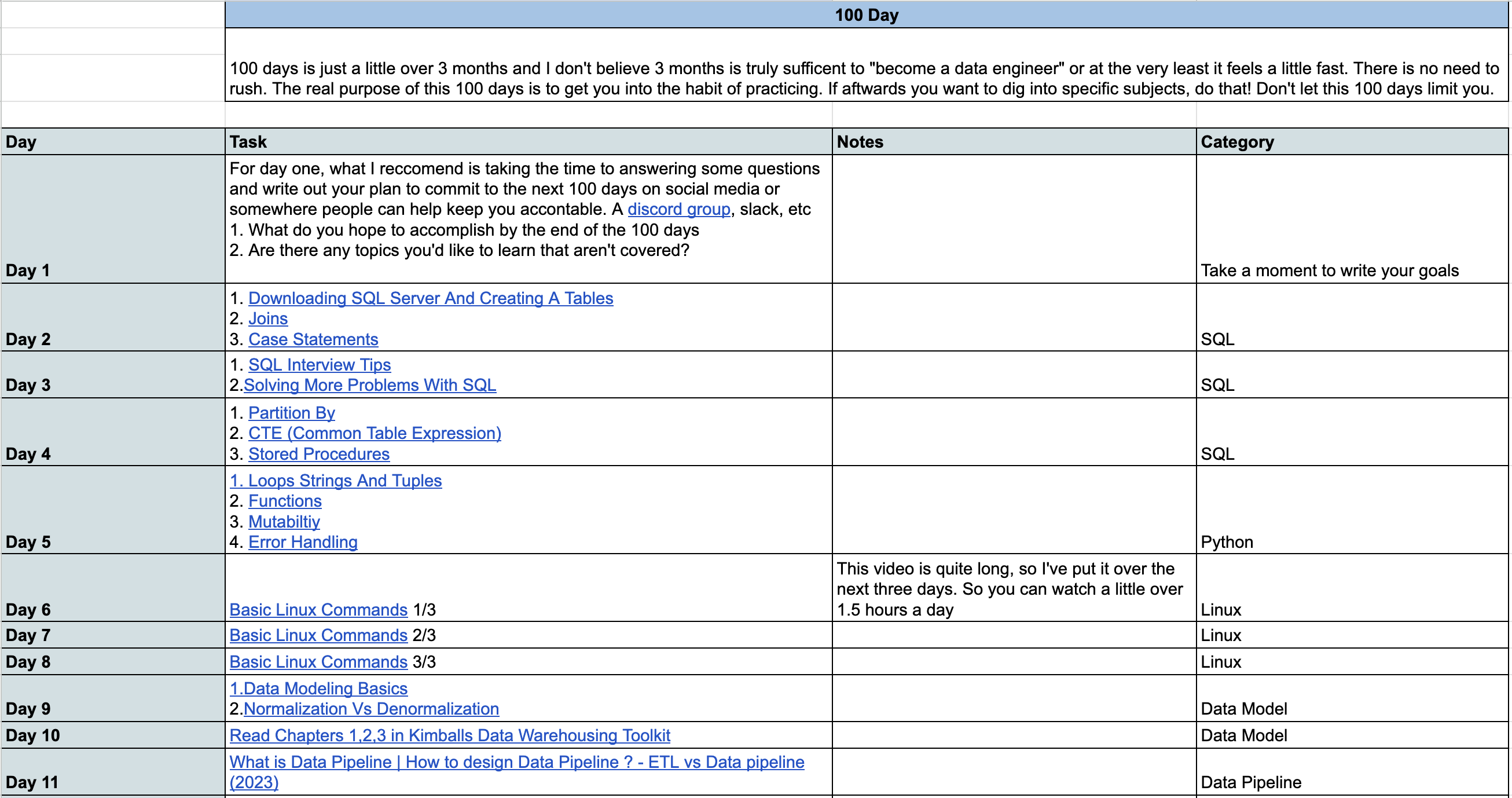Open SQL Interview Tips link
The height and width of the screenshot is (798, 1512).
click(320, 365)
